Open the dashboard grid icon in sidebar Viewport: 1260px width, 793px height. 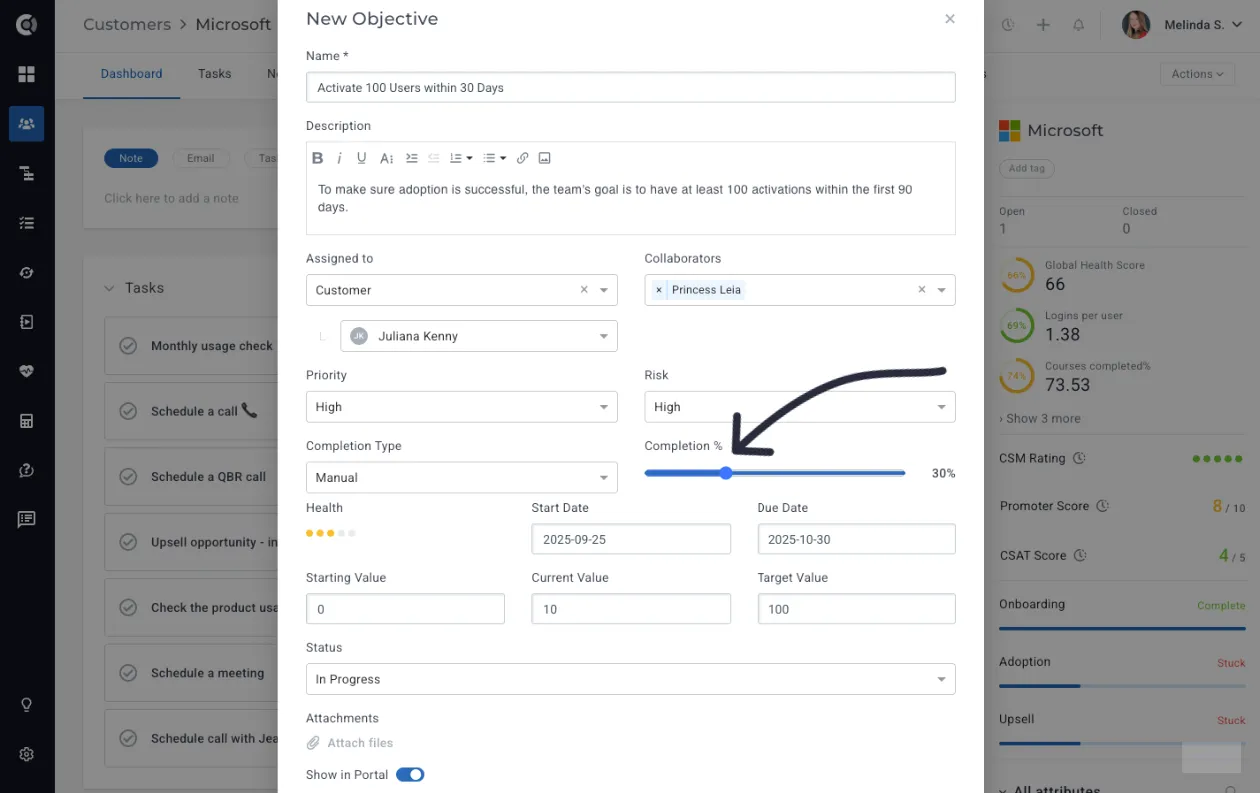(x=27, y=74)
